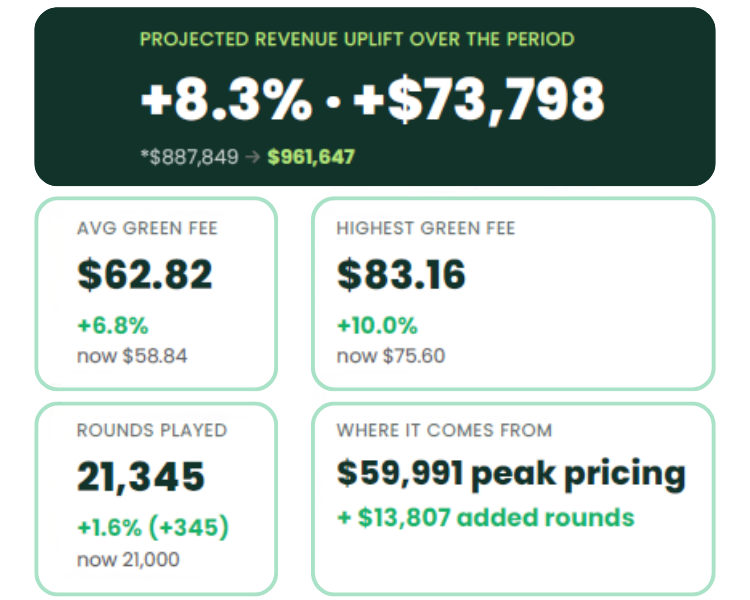The image size is (750, 600).
Task: Click the $59,991 peak pricing text
Action: pyautogui.click(x=511, y=475)
